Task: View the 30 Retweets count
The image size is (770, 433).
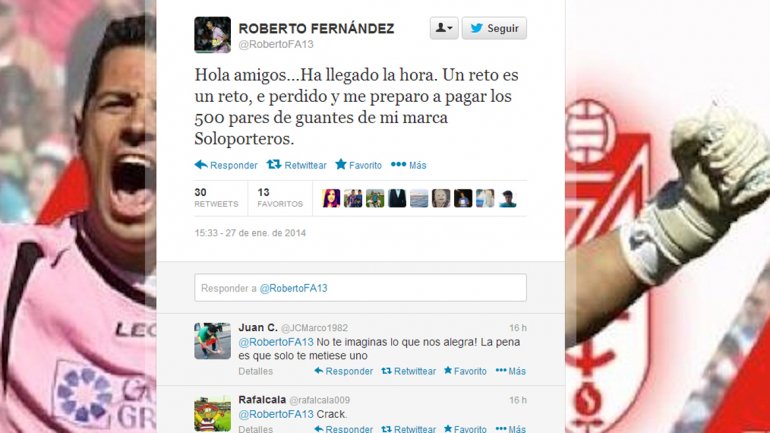Action: [216, 198]
